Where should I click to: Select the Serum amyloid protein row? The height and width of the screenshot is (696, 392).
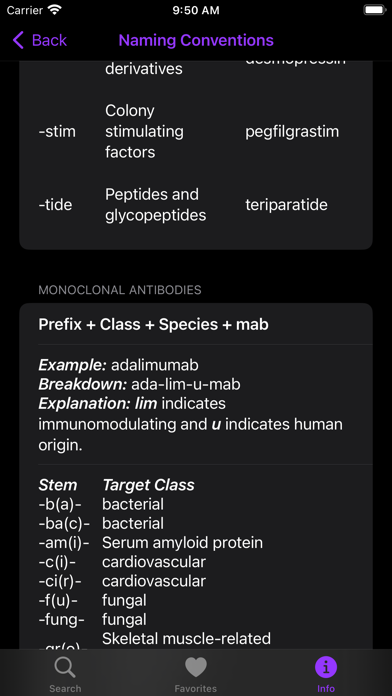point(151,542)
